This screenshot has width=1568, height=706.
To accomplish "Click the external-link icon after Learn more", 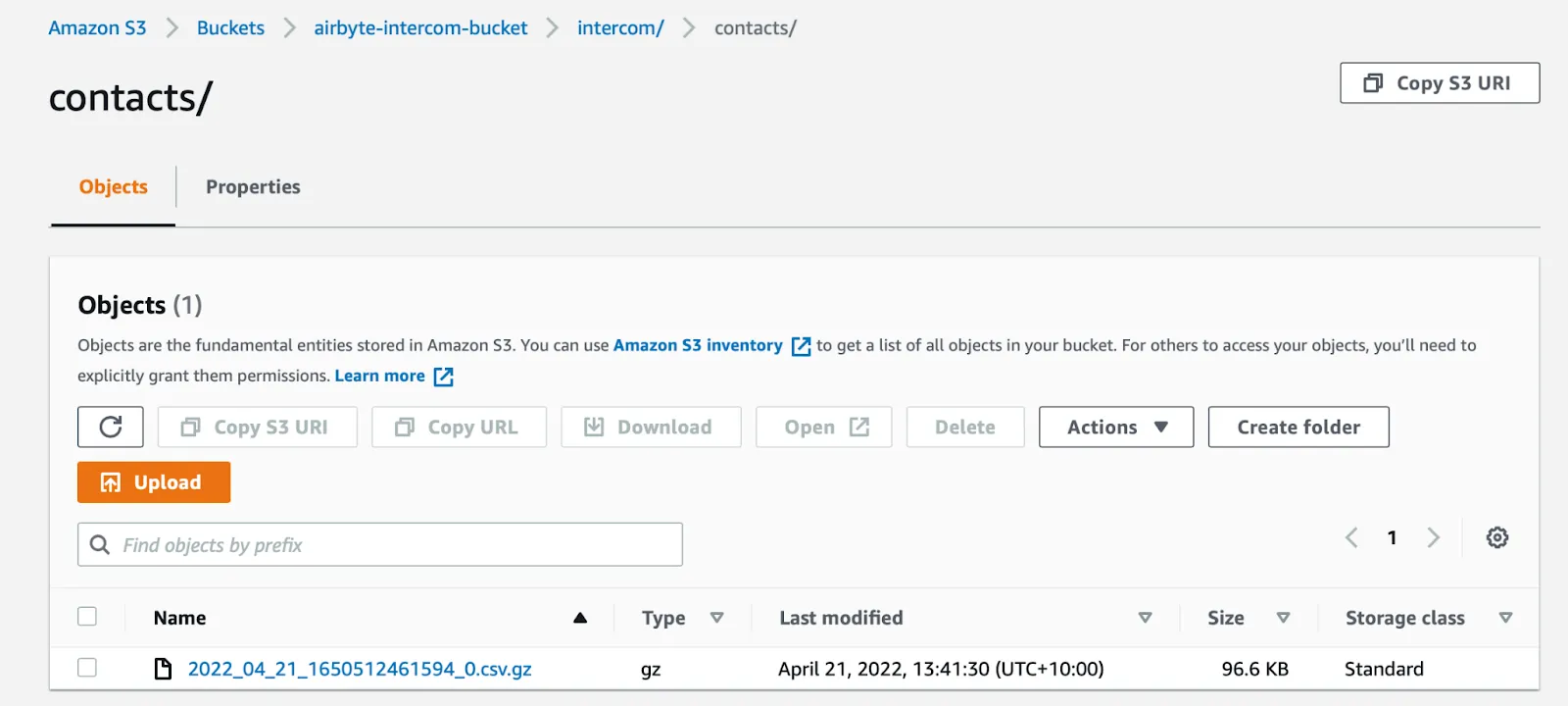I will point(444,377).
